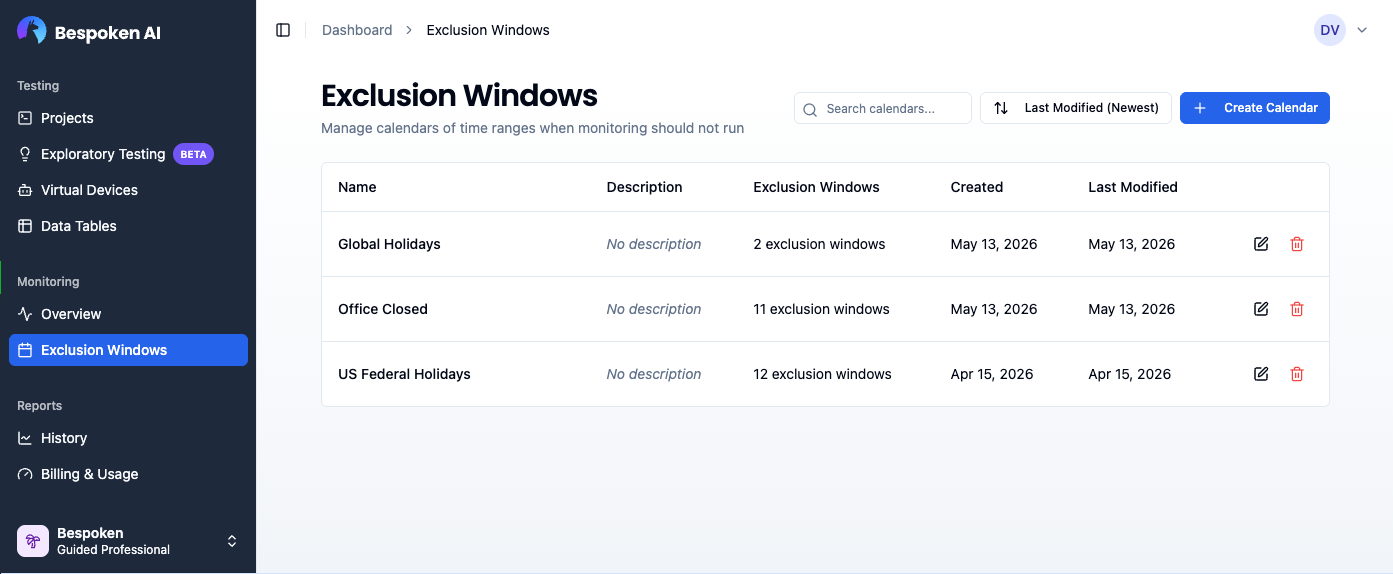The width and height of the screenshot is (1393, 574).
Task: Focus the Search calendars field
Action: click(x=883, y=108)
